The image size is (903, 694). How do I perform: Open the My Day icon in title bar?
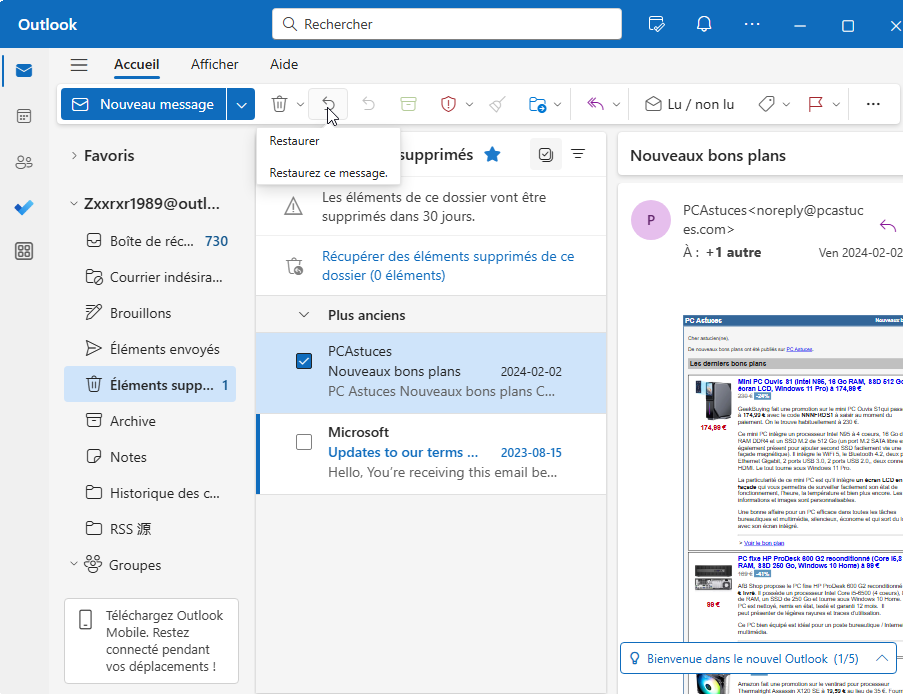click(x=657, y=24)
